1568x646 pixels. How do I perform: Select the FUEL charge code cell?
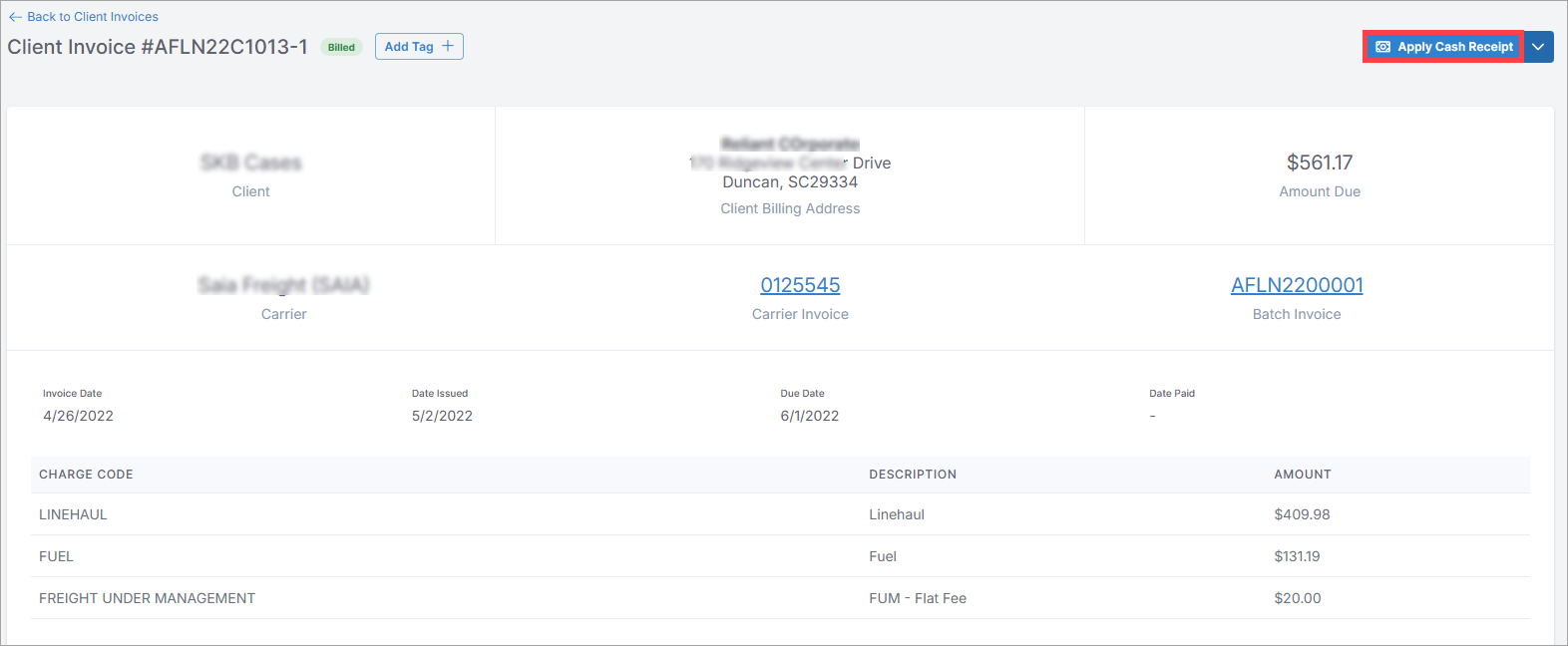pos(56,556)
